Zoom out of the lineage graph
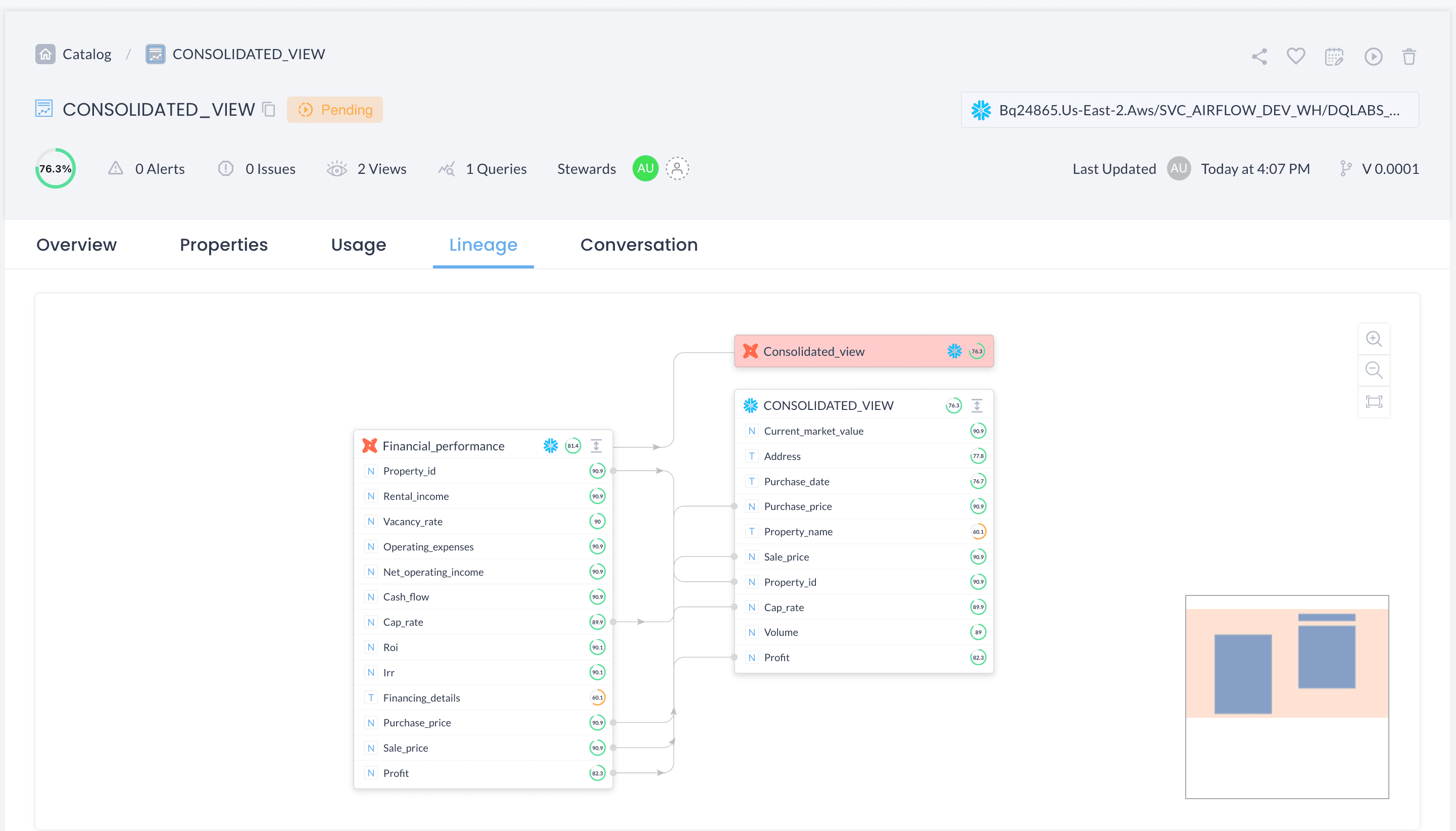Screen dimensions: 1456x831 pyautogui.click(x=1374, y=371)
